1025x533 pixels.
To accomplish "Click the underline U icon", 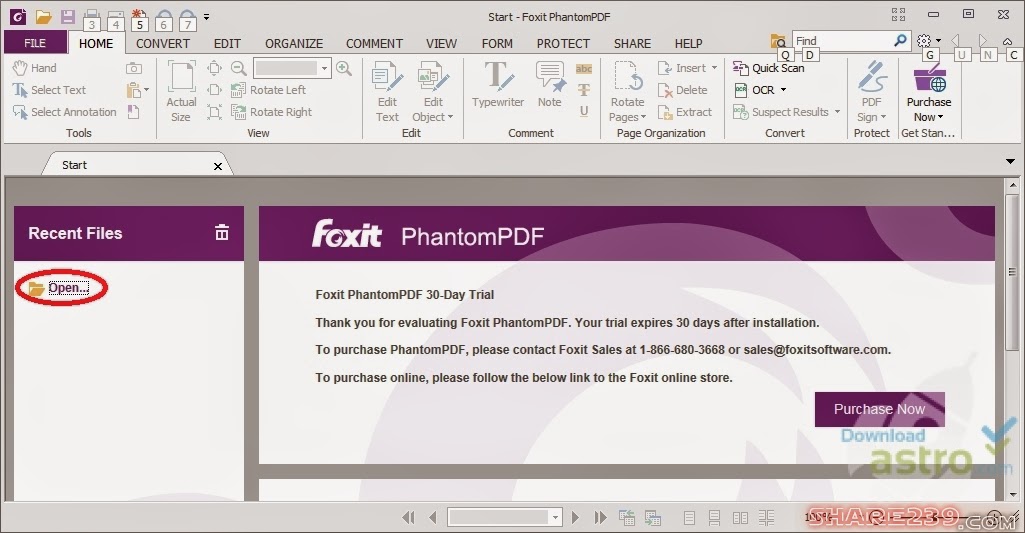I will coord(584,111).
